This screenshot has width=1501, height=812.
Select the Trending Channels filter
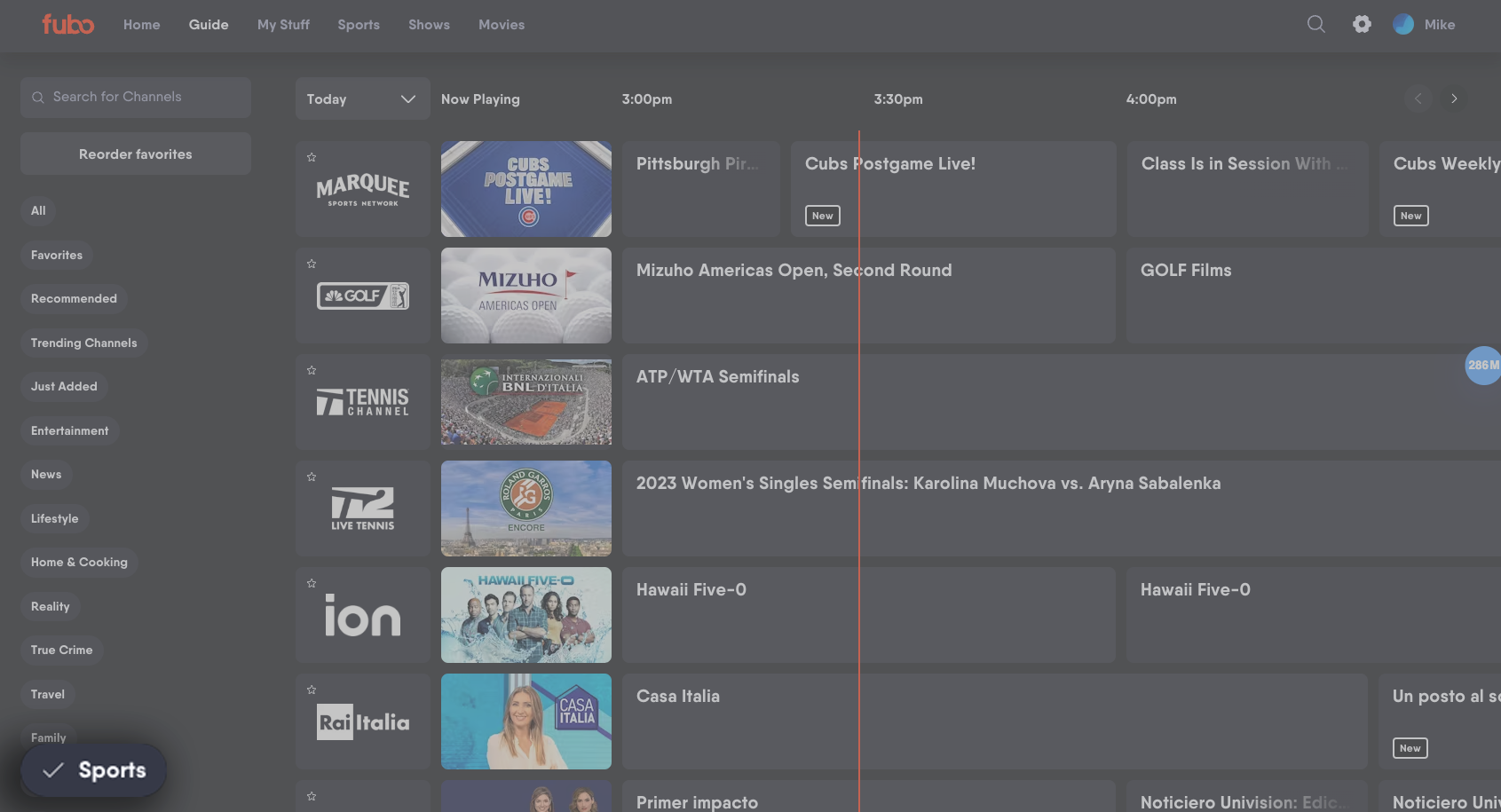pos(83,343)
